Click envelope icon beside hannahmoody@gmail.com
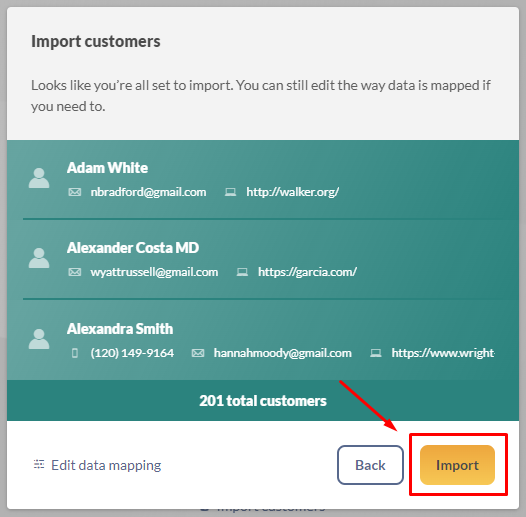Image resolution: width=526 pixels, height=517 pixels. click(x=198, y=353)
